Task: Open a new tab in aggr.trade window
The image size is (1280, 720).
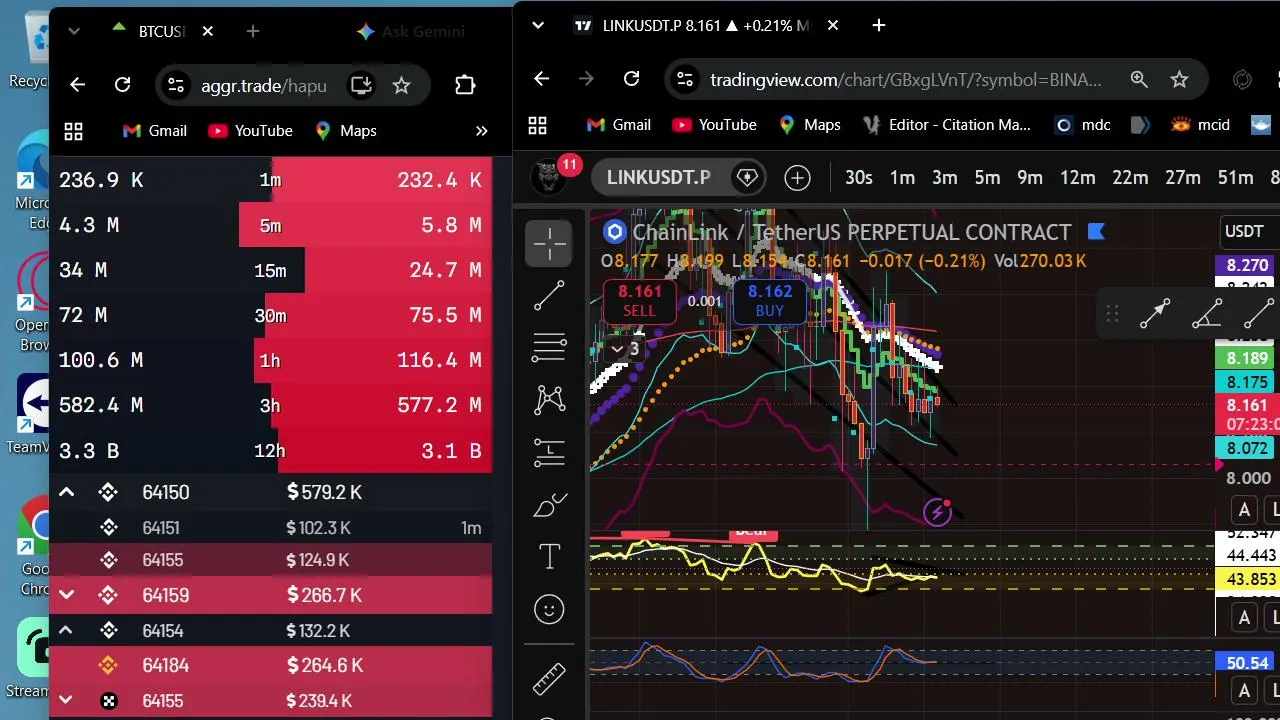Action: (253, 31)
